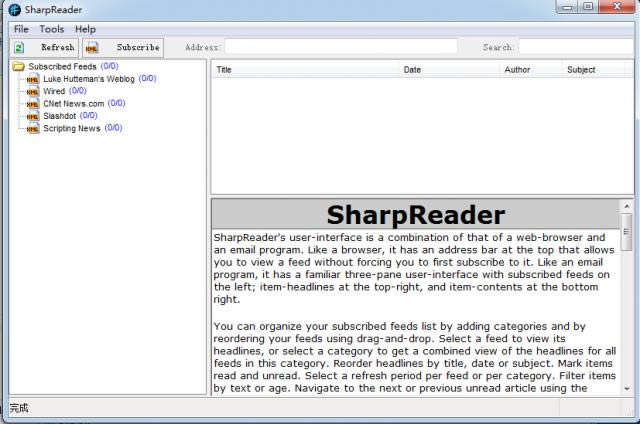Click the XML icon beside Wired
640x424 pixels.
point(33,91)
